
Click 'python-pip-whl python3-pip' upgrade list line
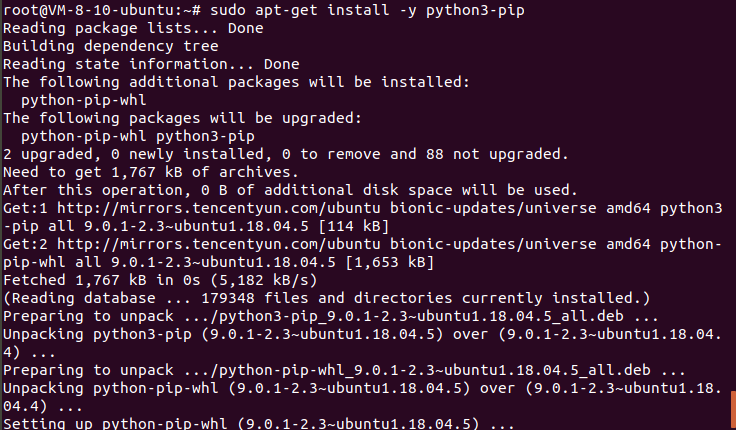tap(138, 136)
